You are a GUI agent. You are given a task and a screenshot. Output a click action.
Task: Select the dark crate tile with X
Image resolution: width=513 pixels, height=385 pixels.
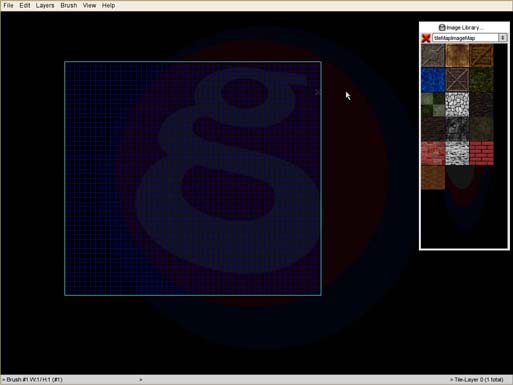[x=457, y=80]
